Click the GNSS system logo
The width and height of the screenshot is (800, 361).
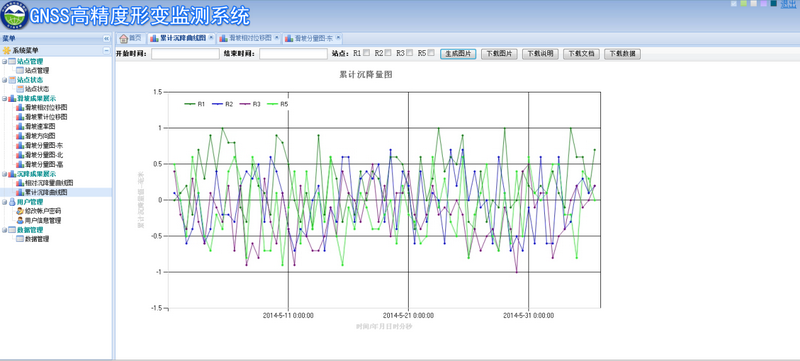15,16
